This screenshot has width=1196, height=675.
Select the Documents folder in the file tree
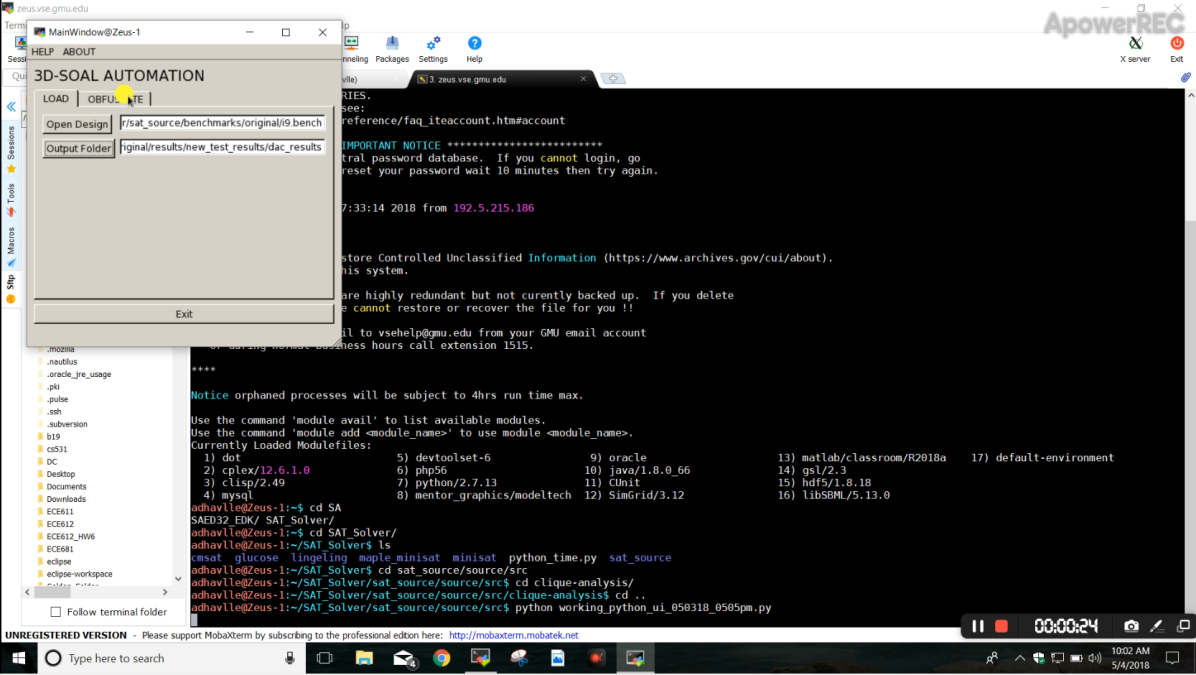tap(66, 487)
